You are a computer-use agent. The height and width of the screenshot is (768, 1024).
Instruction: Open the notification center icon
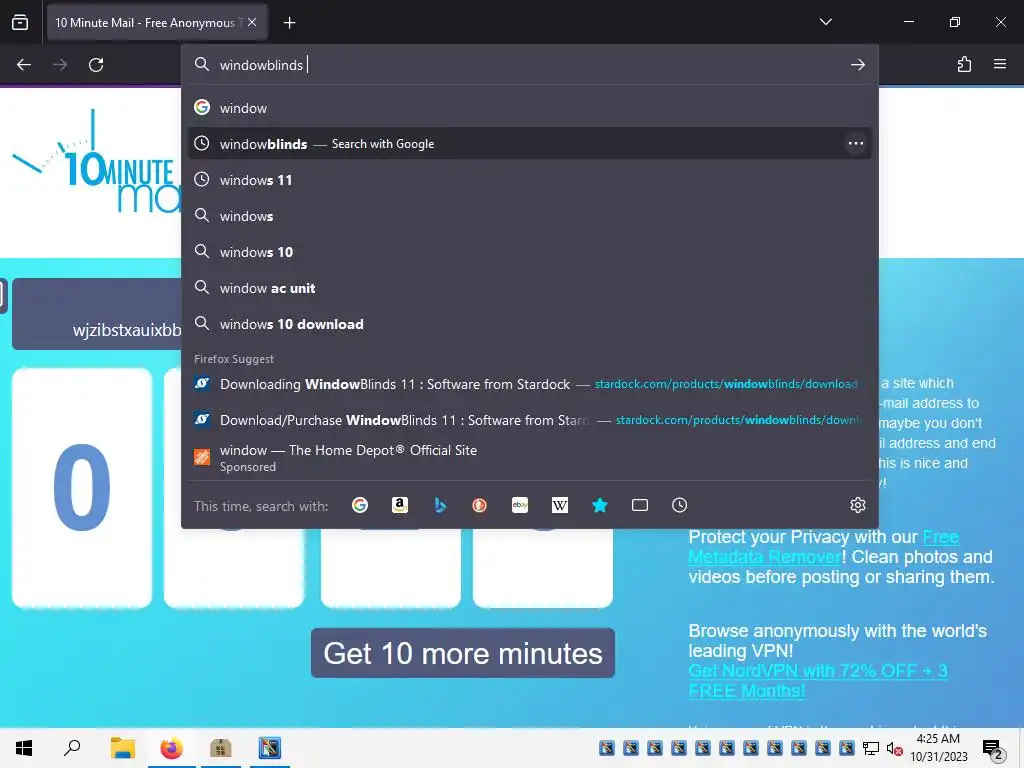(992, 748)
